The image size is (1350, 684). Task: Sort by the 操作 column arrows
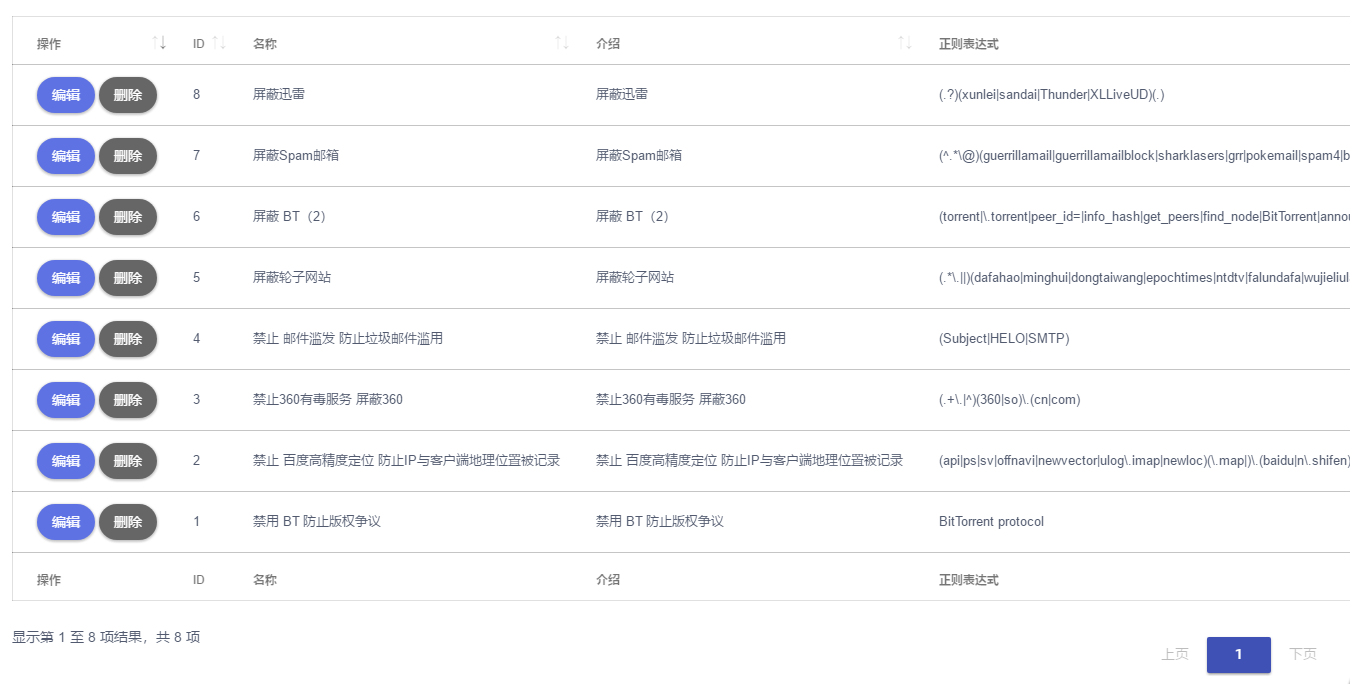[x=159, y=43]
